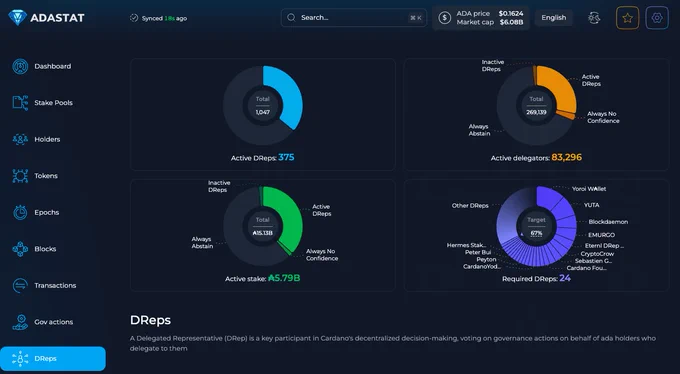Screen dimensions: 680x374
Task: Click the DReps sidebar icon
Action: (x=20, y=358)
